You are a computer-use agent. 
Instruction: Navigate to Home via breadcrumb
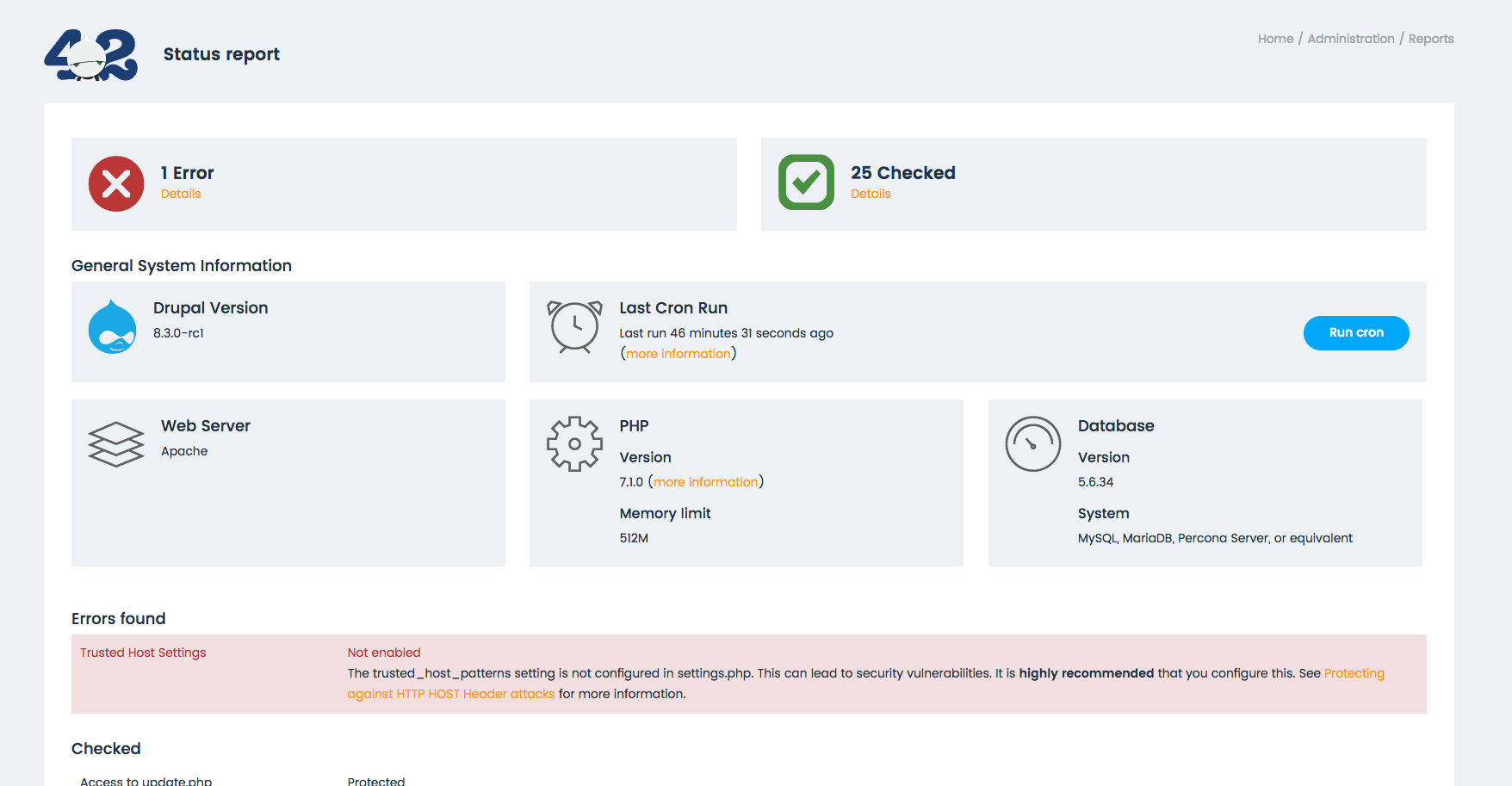1275,38
